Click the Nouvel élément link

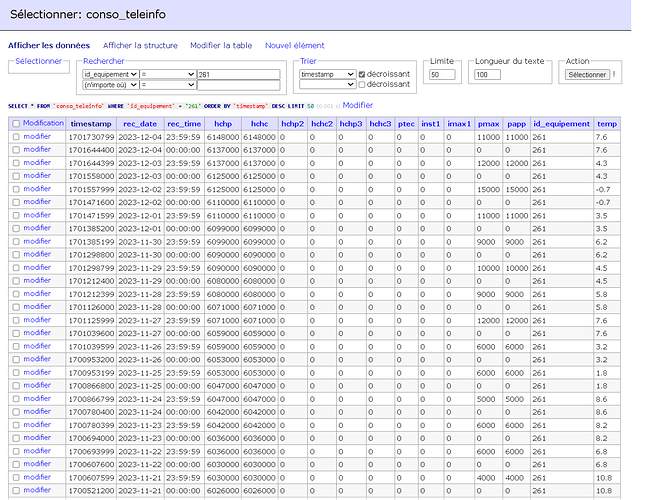(x=294, y=45)
